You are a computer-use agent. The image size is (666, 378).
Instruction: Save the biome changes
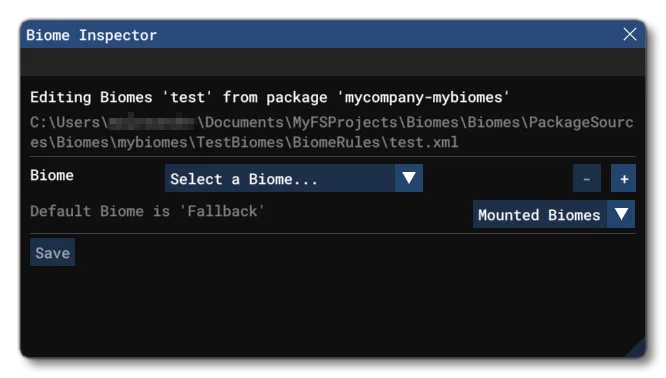52,253
